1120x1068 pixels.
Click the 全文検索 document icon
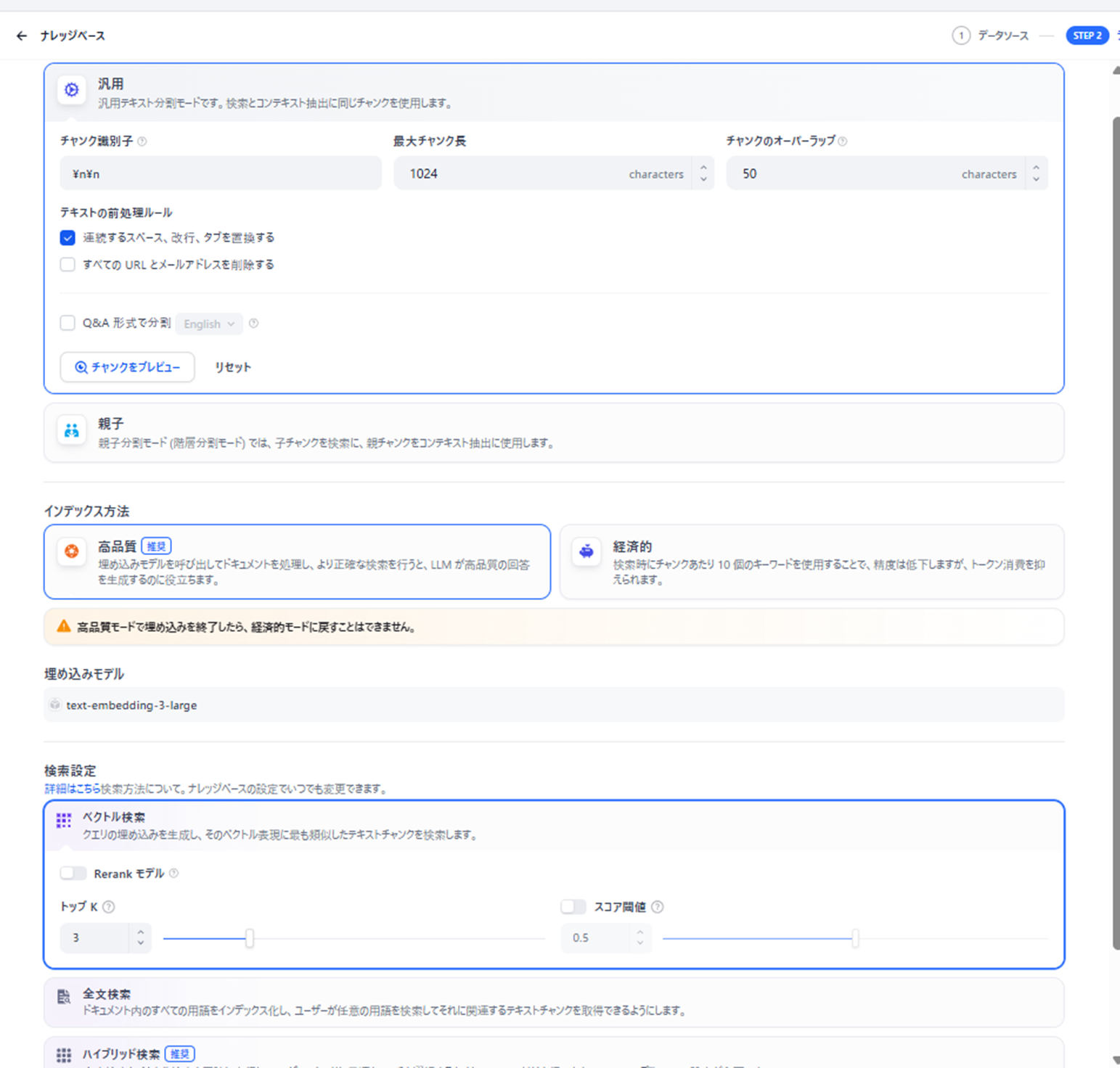tap(64, 997)
